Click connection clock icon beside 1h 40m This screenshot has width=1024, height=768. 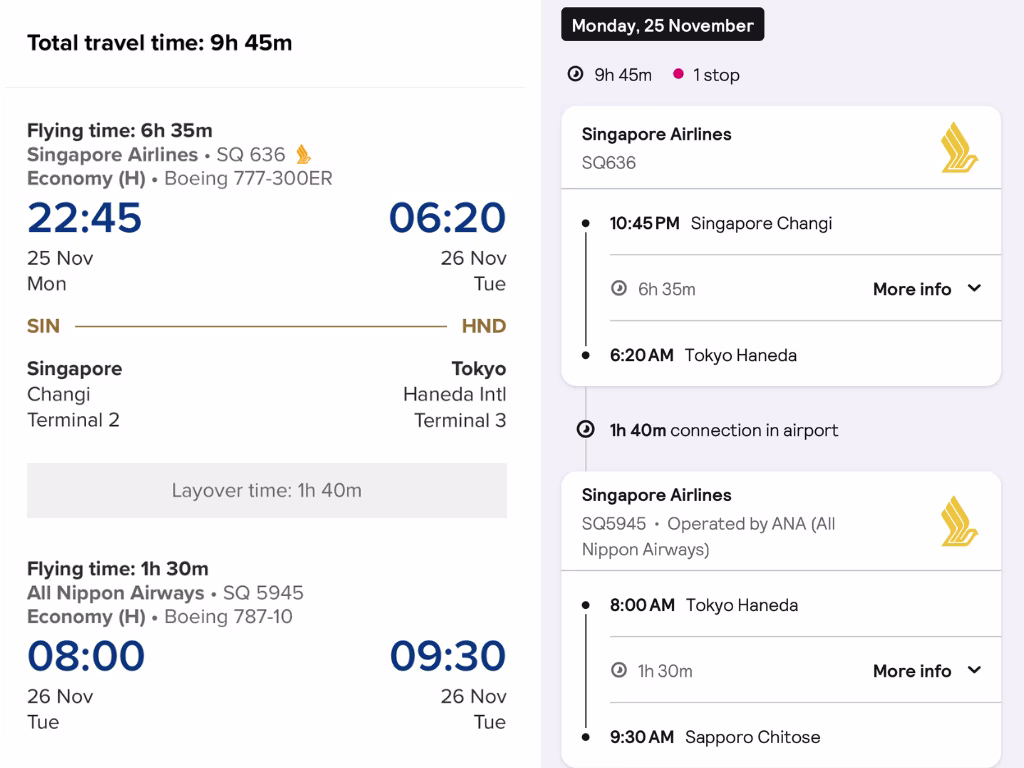coord(586,430)
